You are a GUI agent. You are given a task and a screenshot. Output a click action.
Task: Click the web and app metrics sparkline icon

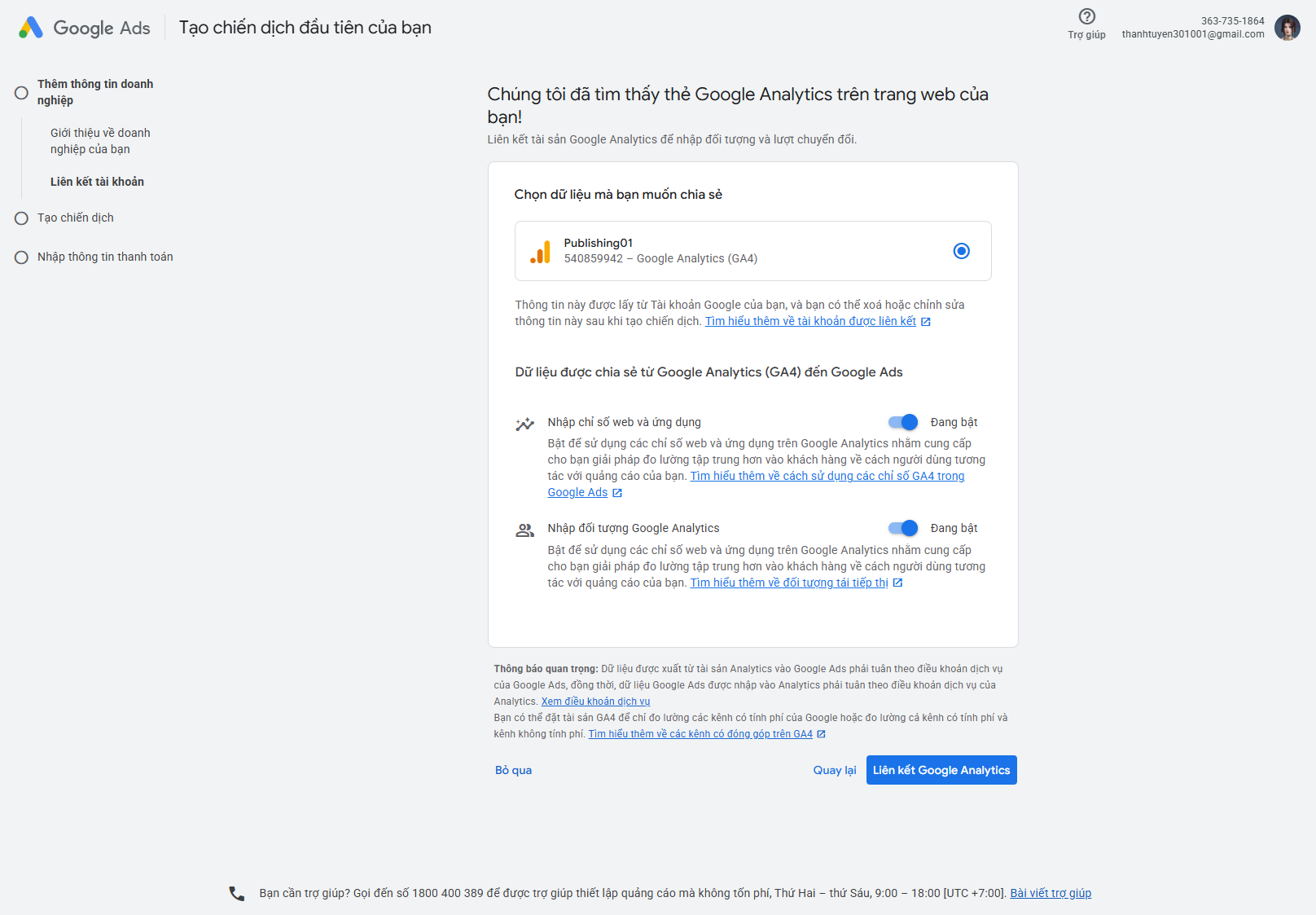click(524, 424)
